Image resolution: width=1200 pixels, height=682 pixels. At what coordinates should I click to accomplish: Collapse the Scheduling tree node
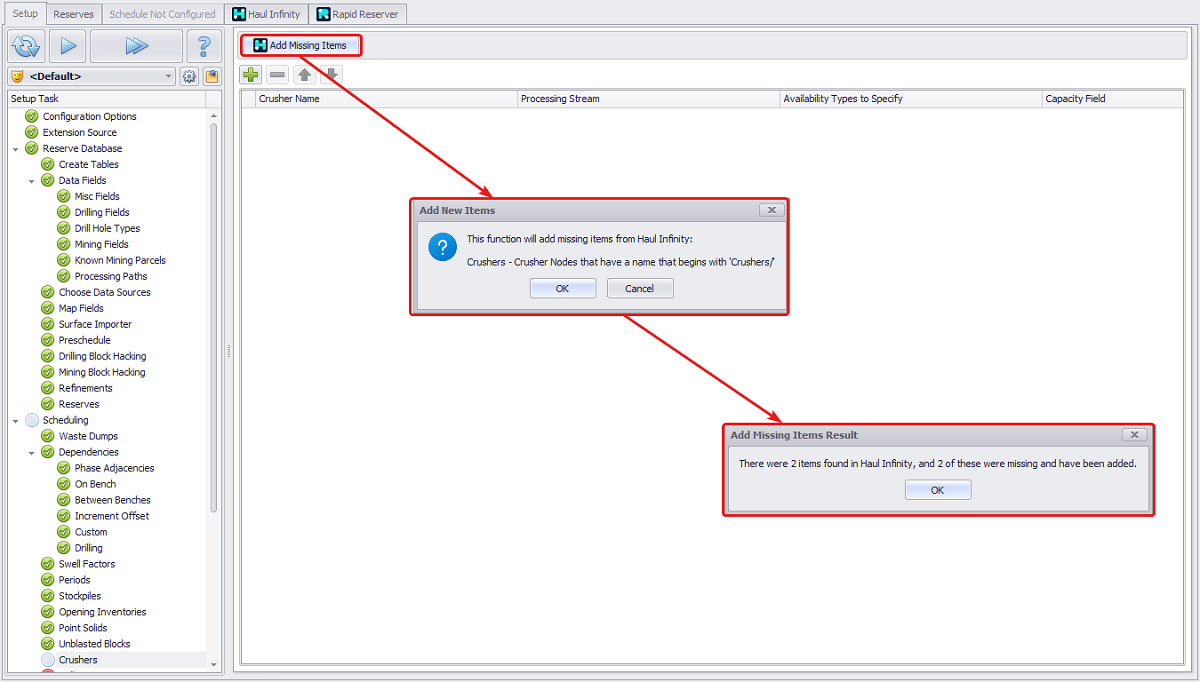(x=16, y=421)
